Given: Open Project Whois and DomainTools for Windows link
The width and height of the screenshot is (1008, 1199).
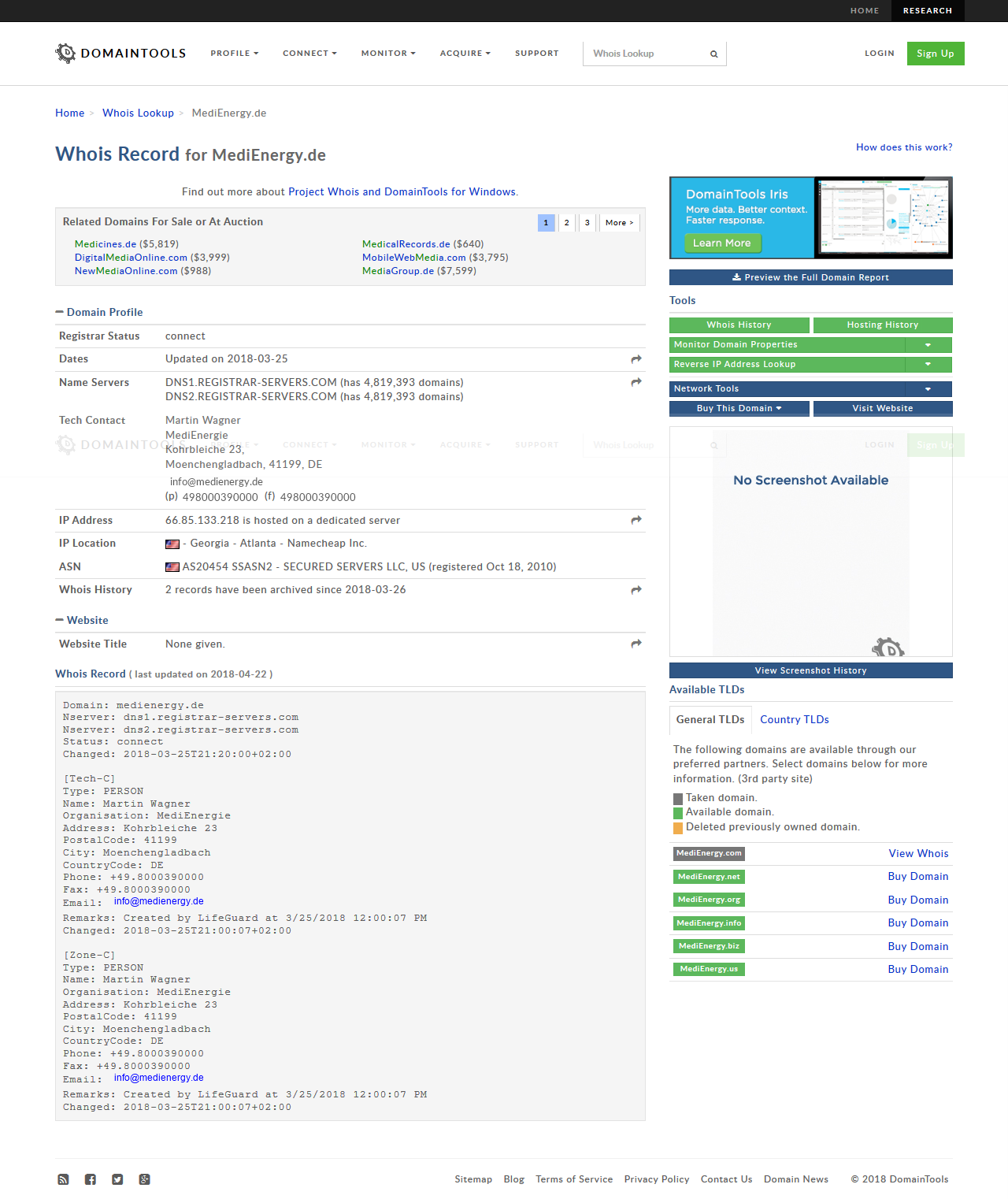Looking at the screenshot, I should pos(402,192).
